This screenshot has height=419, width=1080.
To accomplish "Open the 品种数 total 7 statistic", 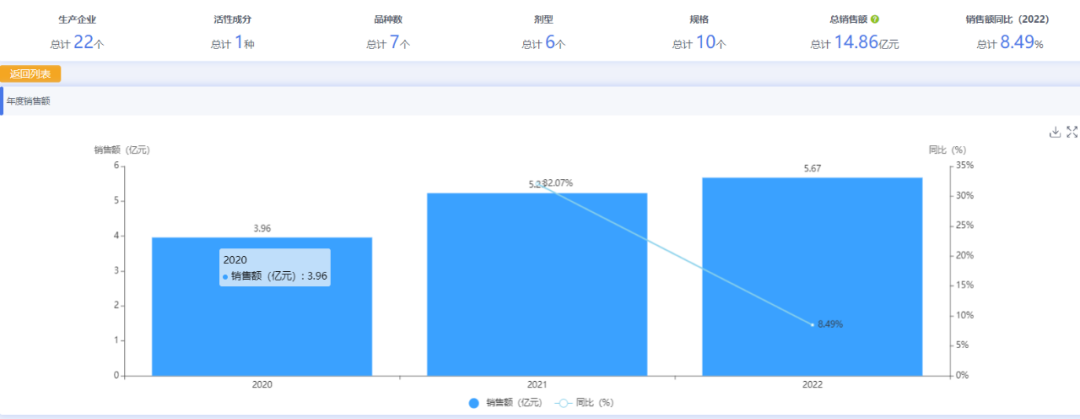I will 388,42.
